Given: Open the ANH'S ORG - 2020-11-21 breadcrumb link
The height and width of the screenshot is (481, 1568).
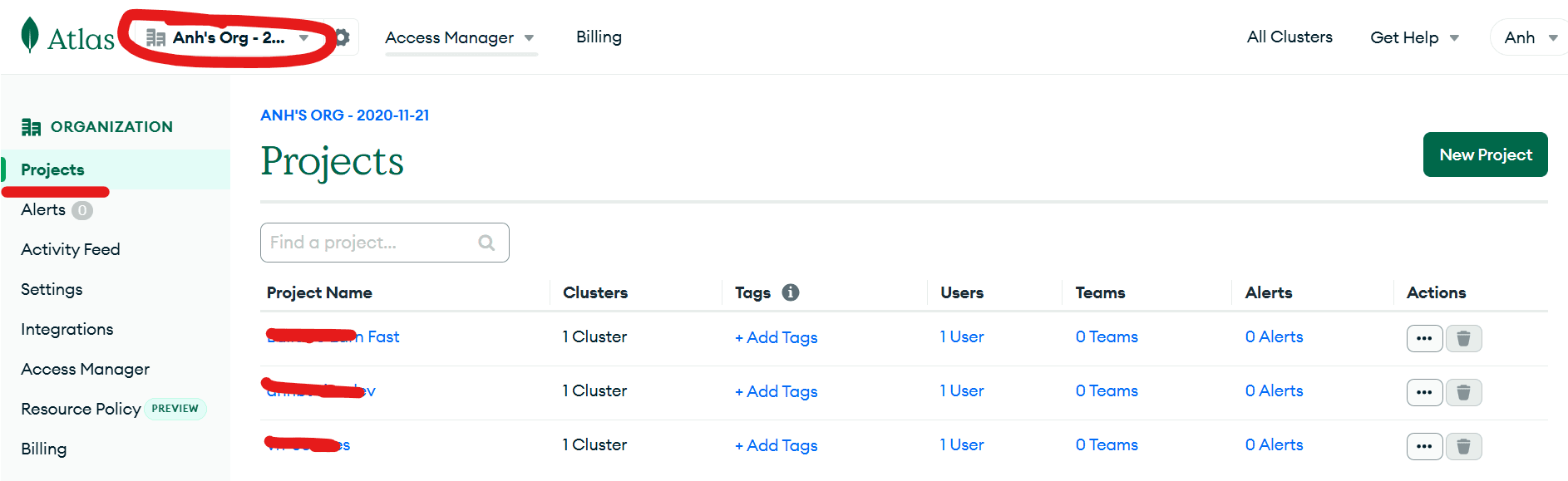Looking at the screenshot, I should click(345, 115).
